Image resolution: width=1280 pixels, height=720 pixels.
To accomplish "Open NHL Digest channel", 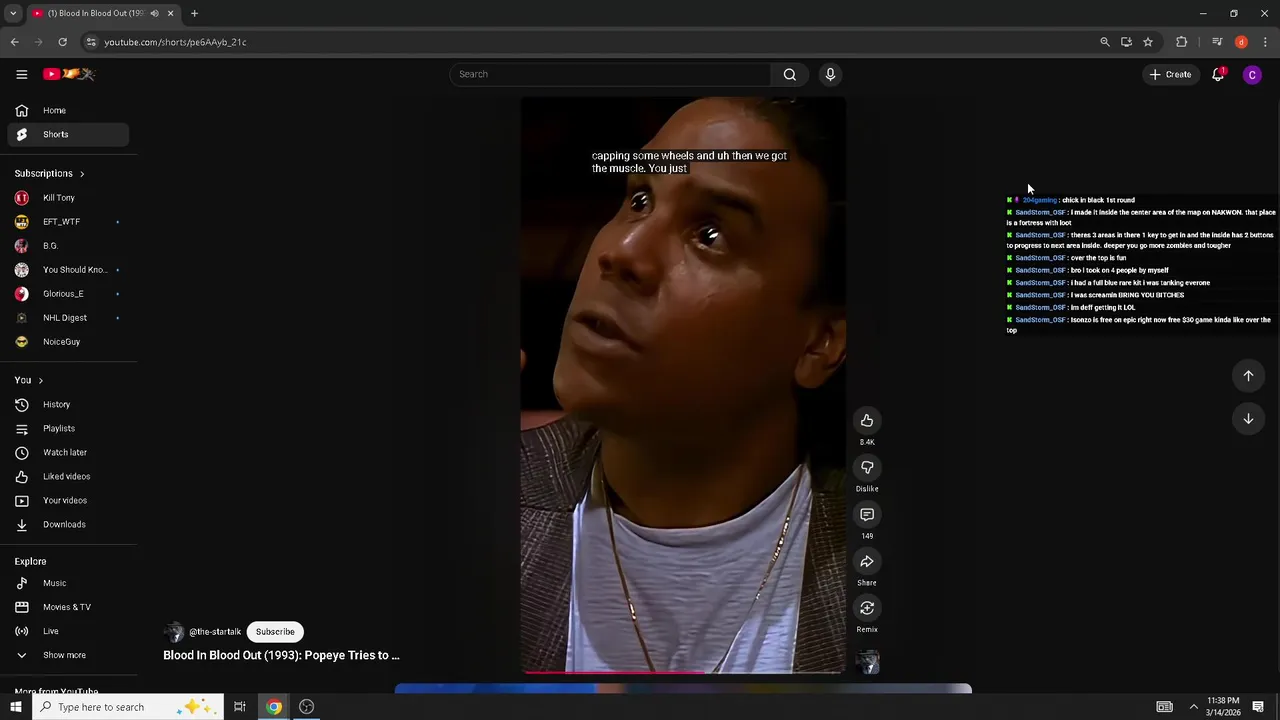I will click(68, 318).
